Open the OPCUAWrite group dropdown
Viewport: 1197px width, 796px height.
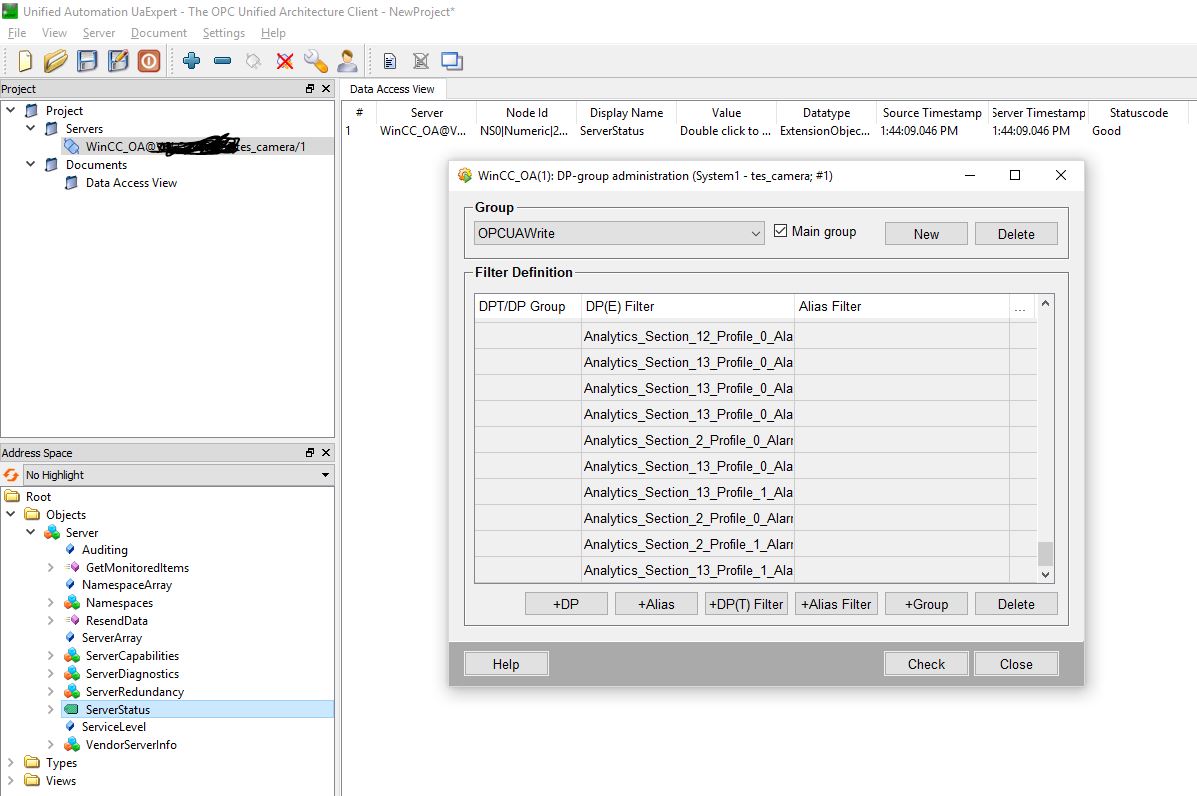tap(755, 233)
